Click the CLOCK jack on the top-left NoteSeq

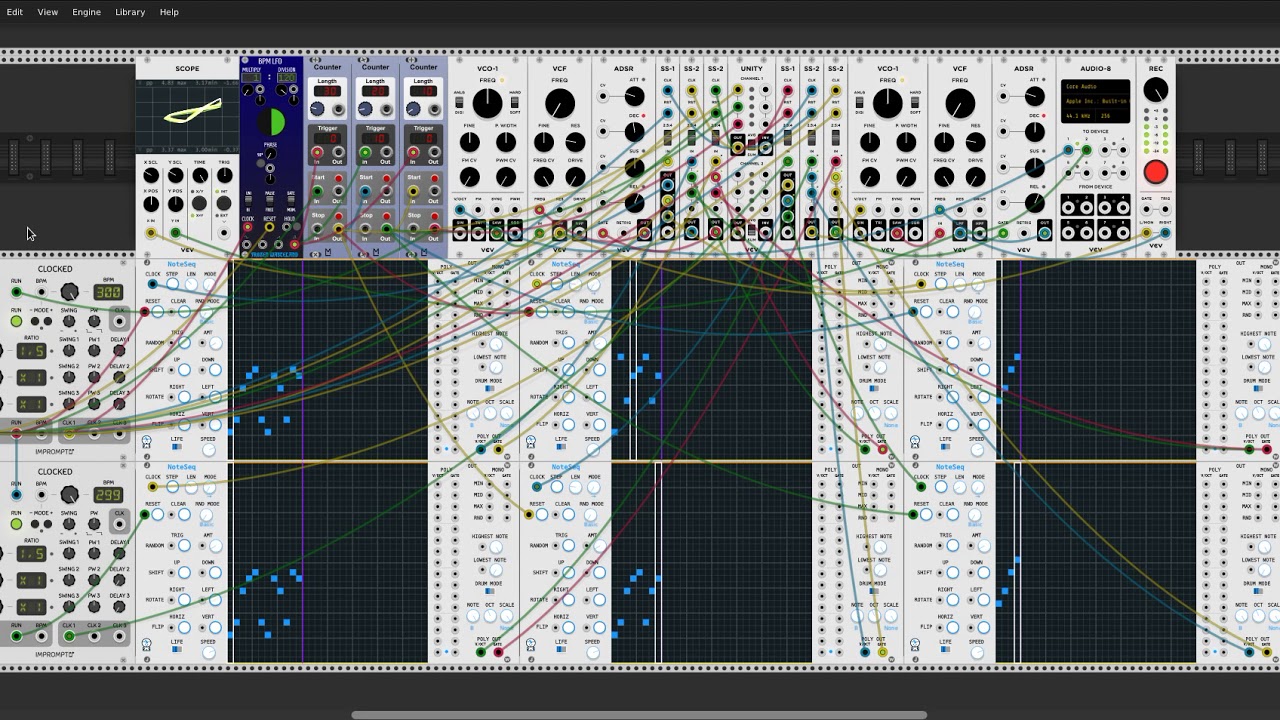click(x=152, y=283)
